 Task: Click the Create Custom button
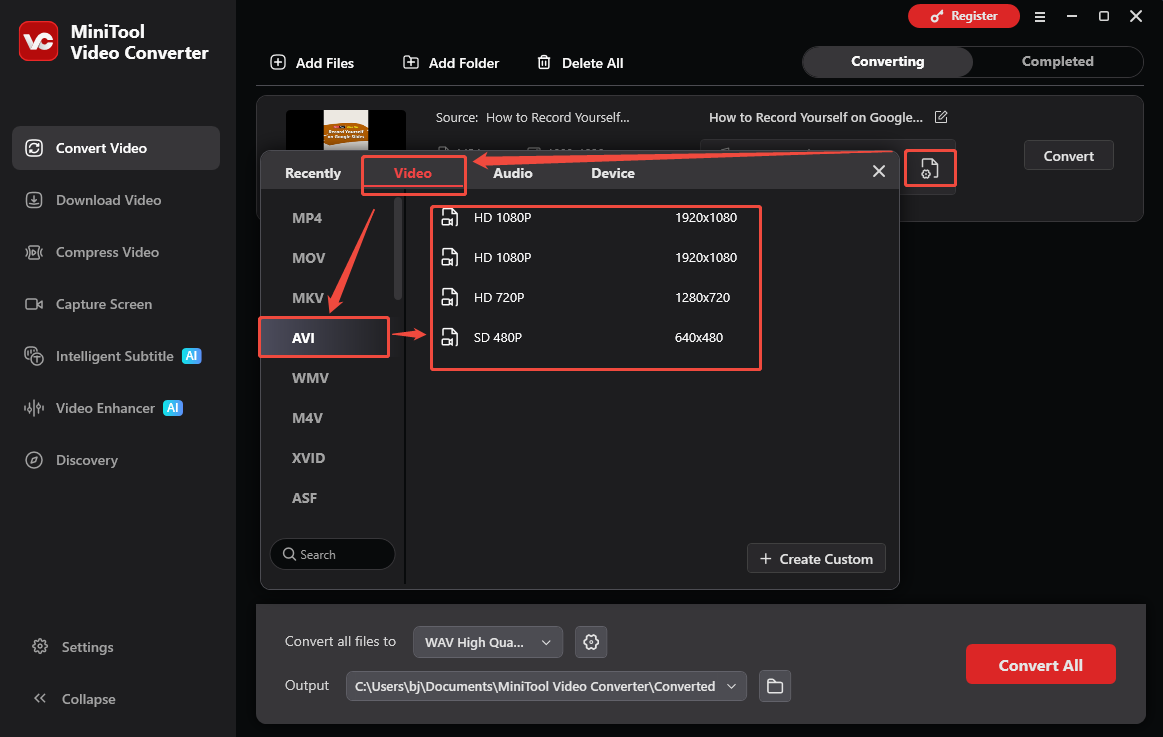[816, 558]
